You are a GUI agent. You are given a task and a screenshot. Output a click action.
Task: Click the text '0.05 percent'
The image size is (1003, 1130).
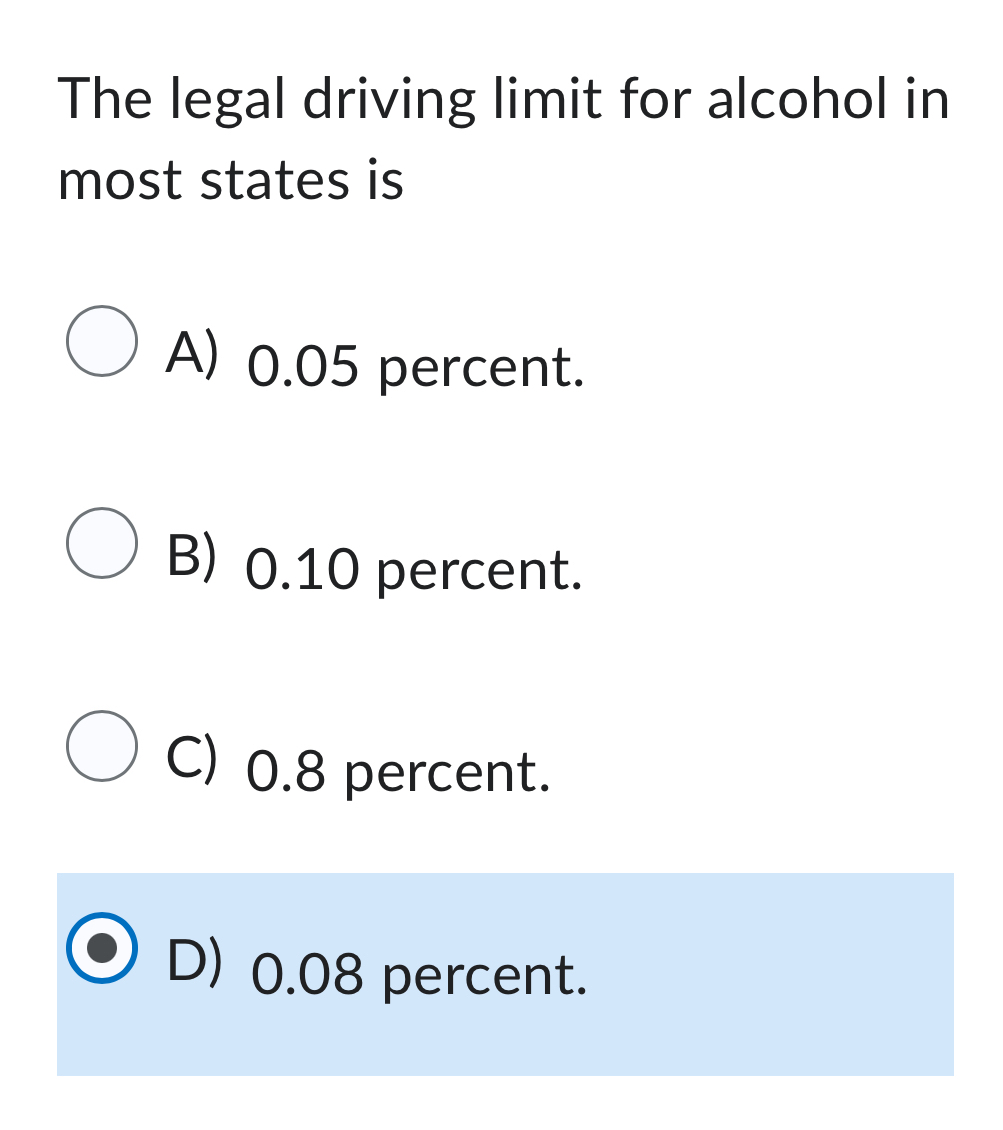click(415, 366)
